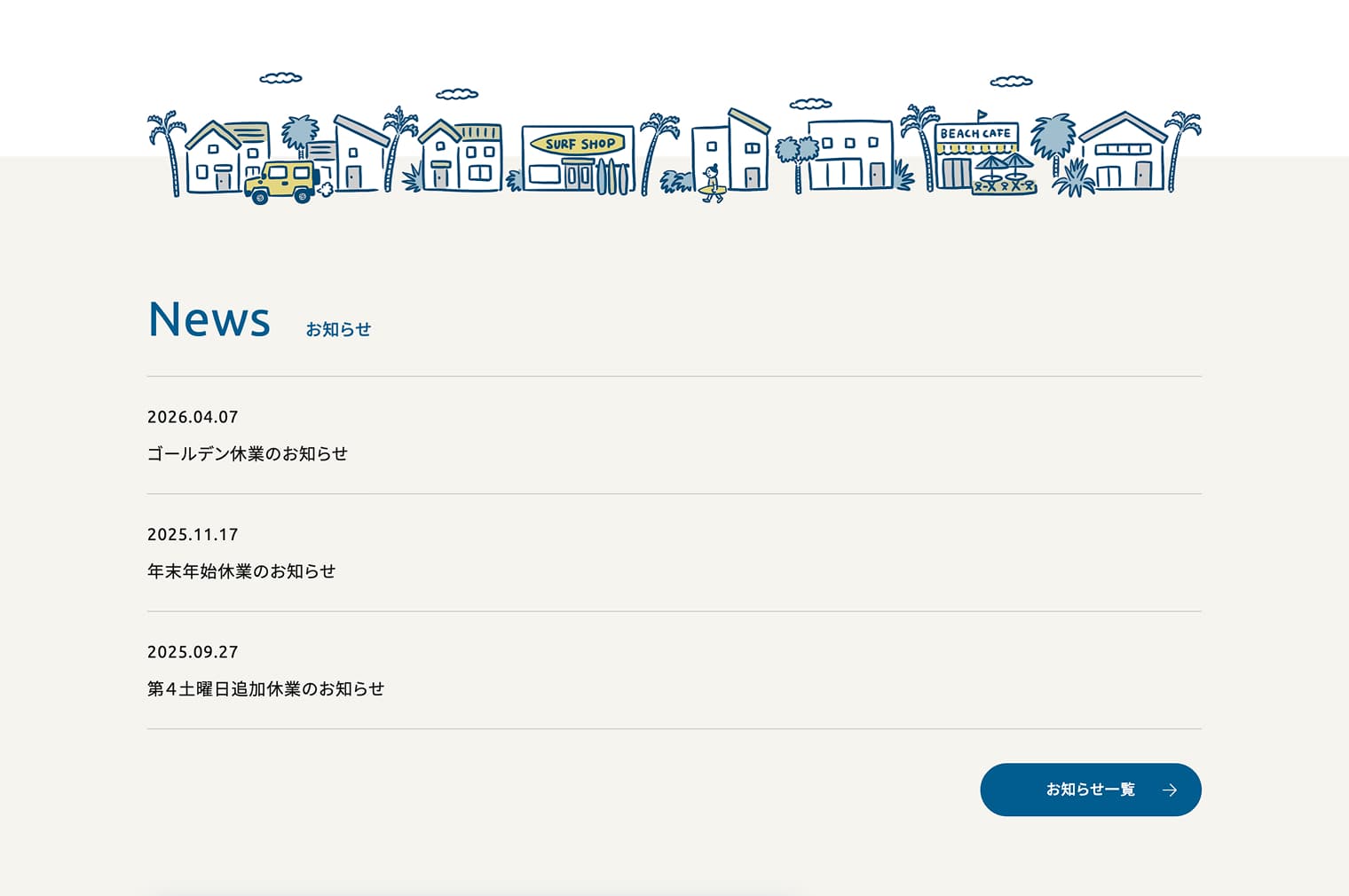Click the BEACH CAFE sign
Screen dimensions: 1349x896
tap(975, 133)
